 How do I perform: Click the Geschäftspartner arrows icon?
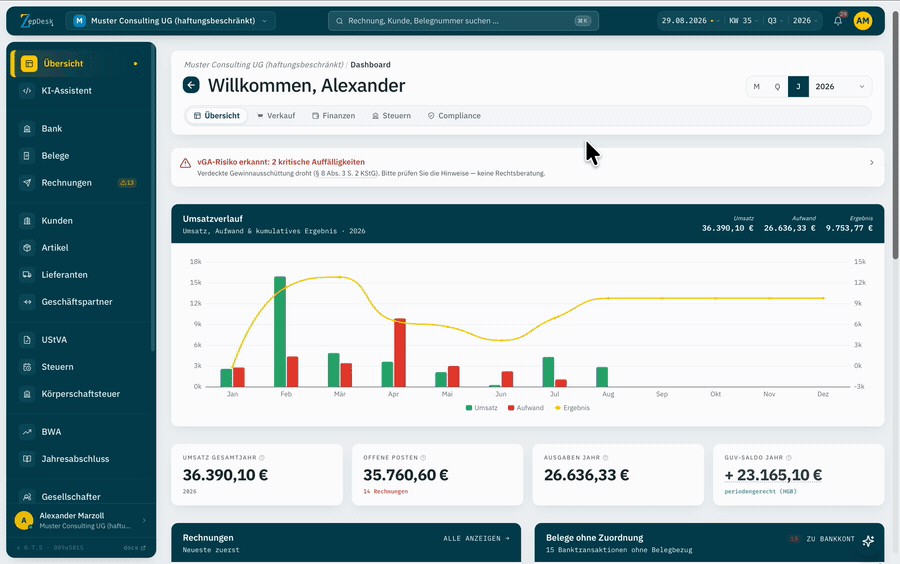[x=27, y=301]
